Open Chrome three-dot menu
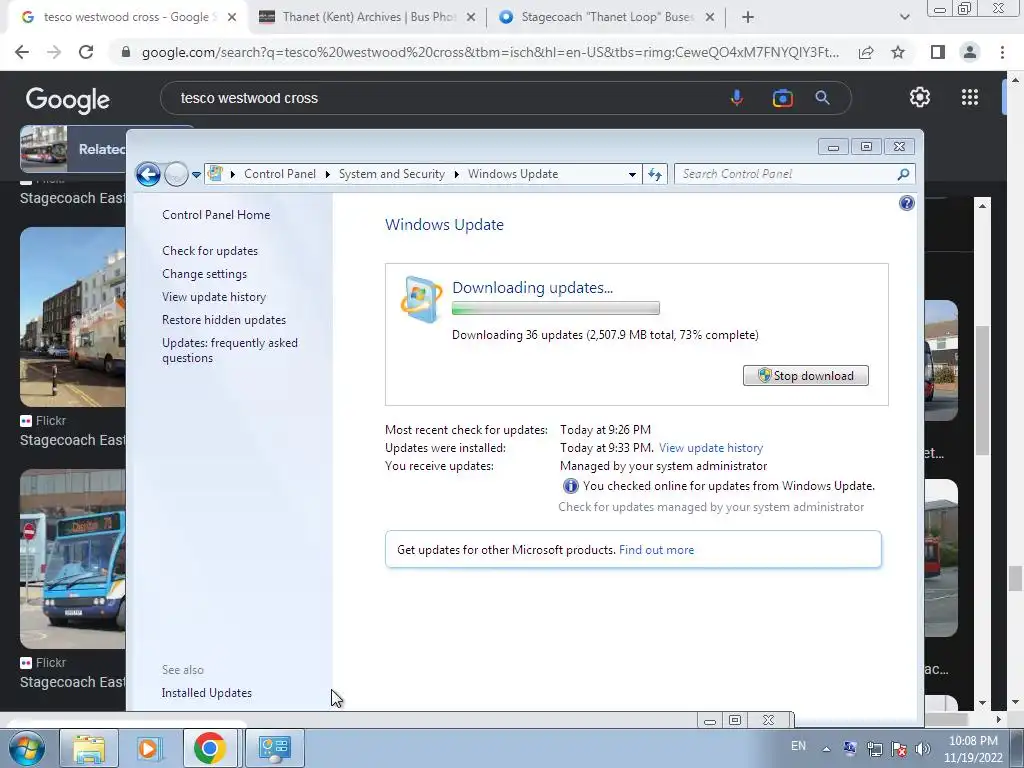Screen dimensions: 1024x768 click(1002, 52)
